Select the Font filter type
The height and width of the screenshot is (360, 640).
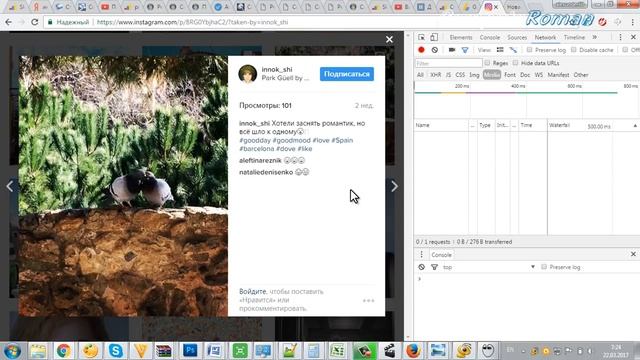510,75
